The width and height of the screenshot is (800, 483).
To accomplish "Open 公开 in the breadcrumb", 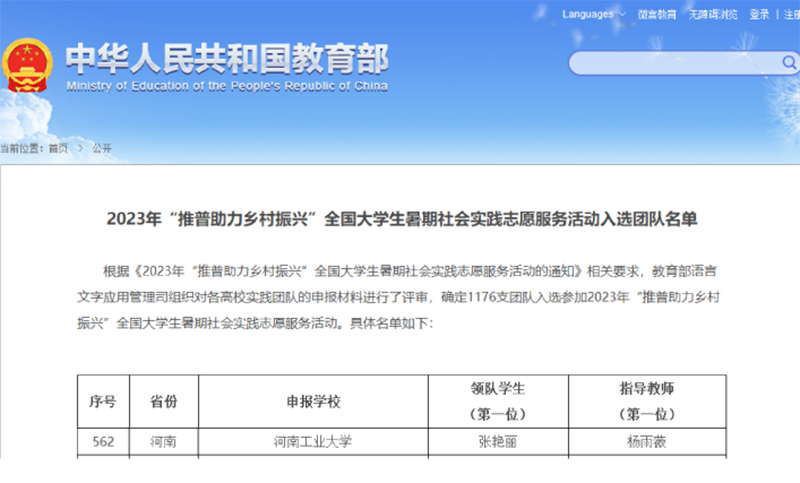I will click(x=102, y=148).
